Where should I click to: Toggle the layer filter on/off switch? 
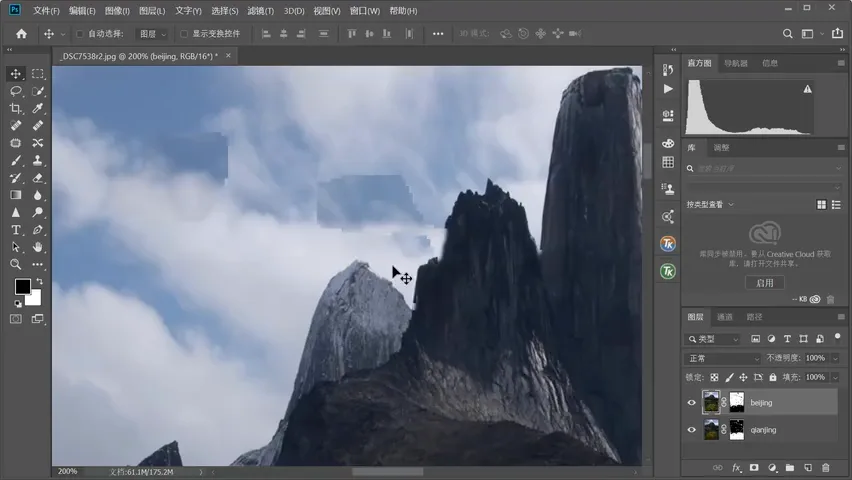[837, 337]
